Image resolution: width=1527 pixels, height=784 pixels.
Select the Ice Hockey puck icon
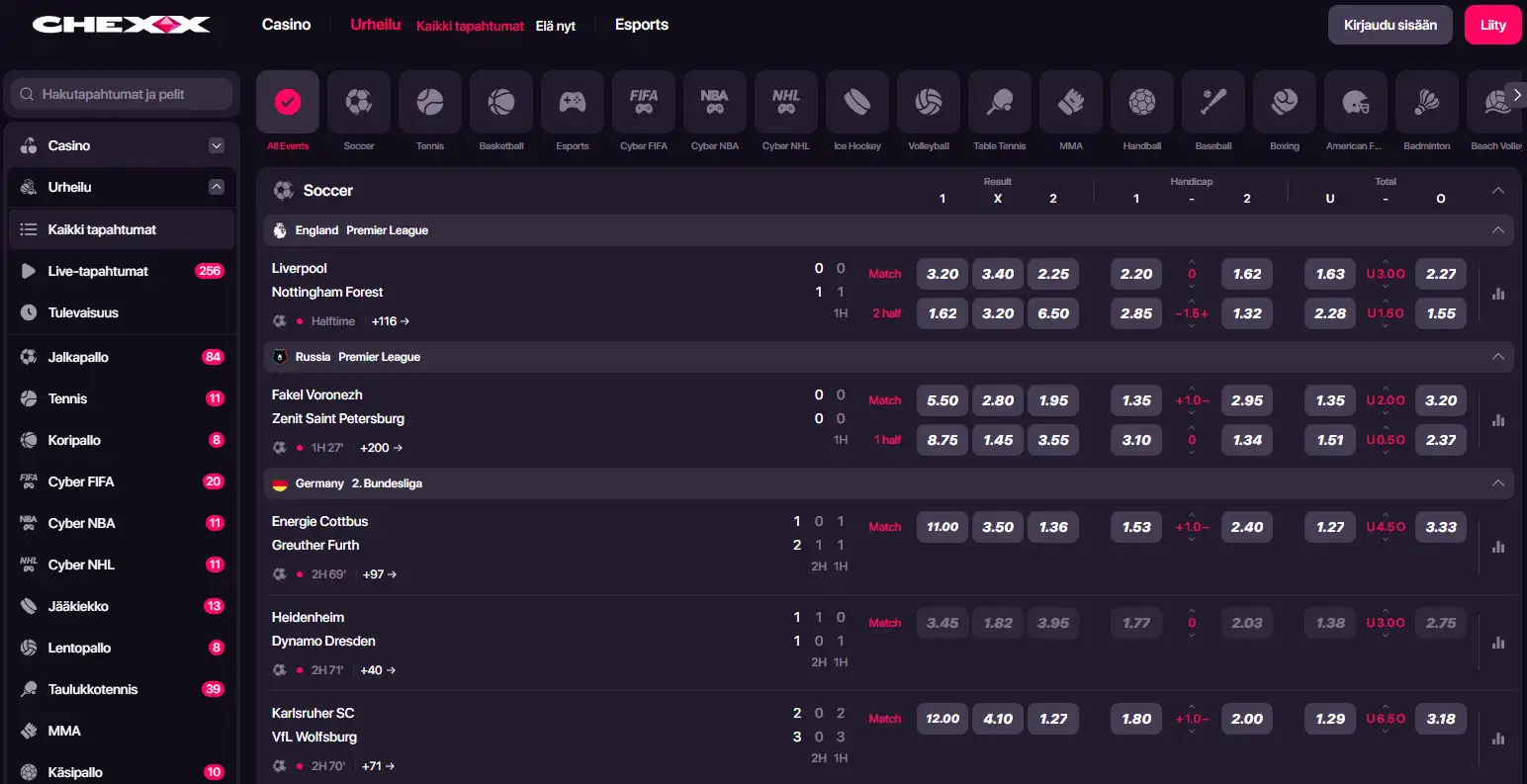point(857,102)
